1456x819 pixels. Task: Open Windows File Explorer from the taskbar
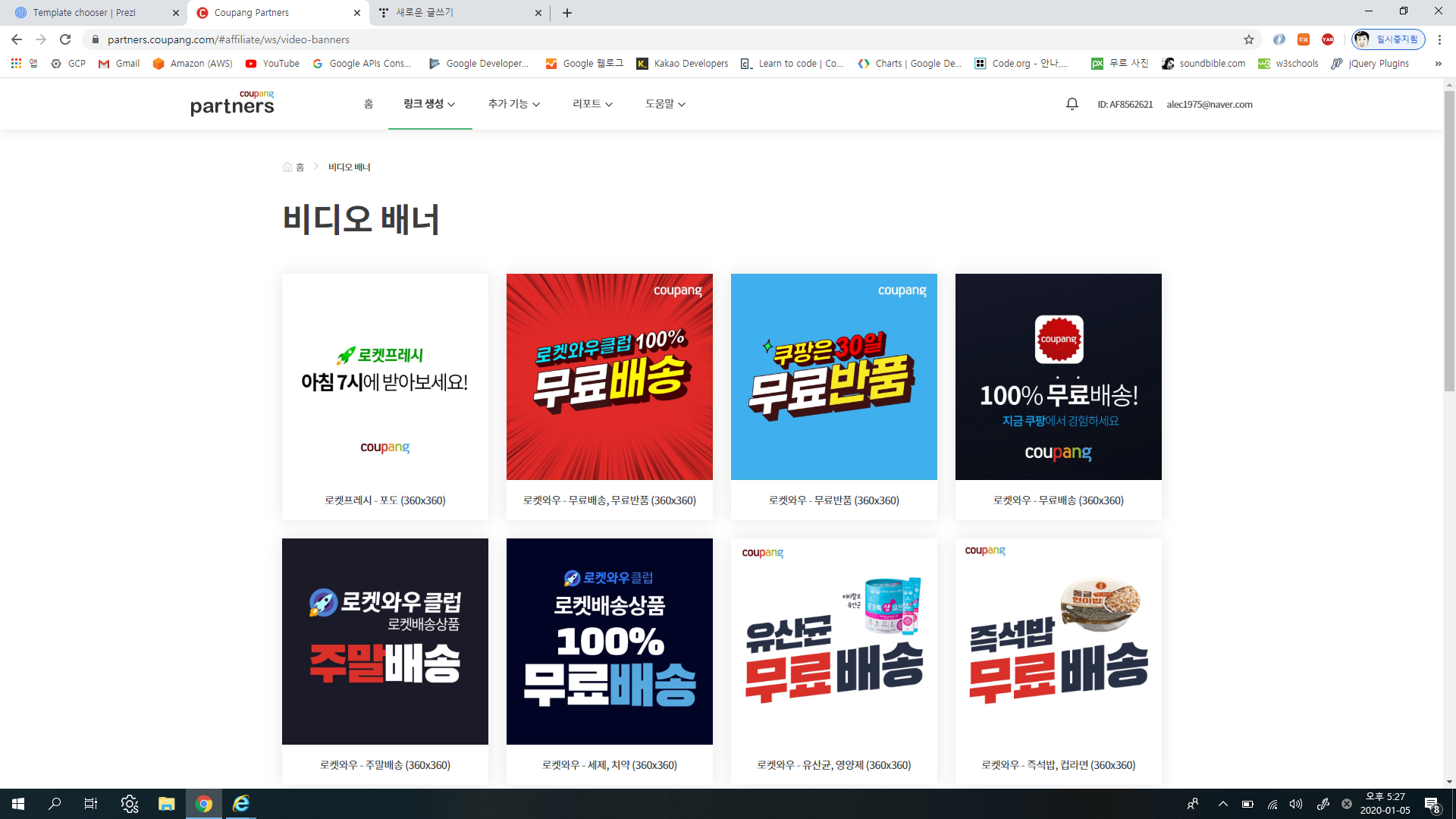[166, 804]
